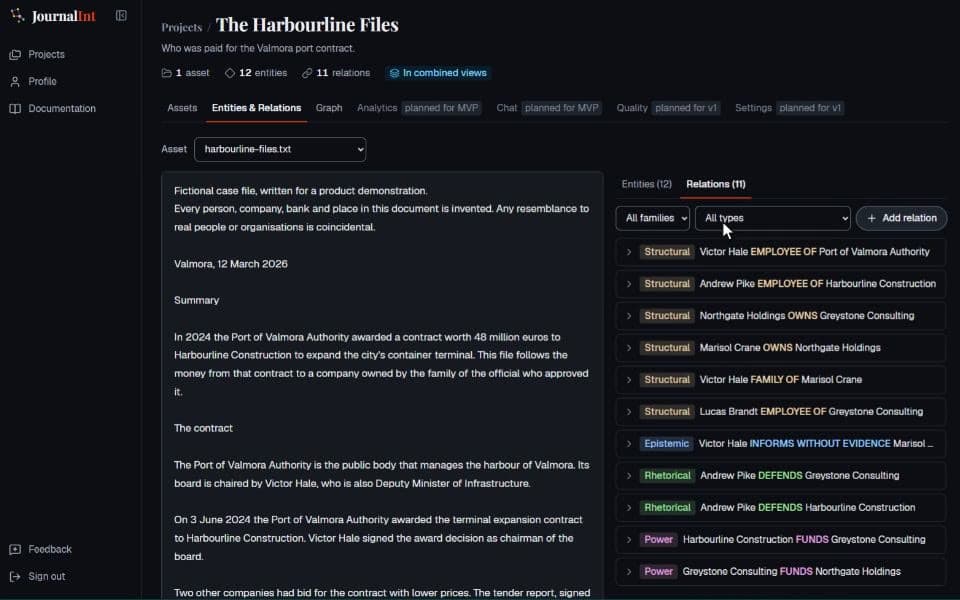Expand Andrew Pike DEFENDS Greystone Consulting row
The height and width of the screenshot is (600, 960).
(629, 476)
